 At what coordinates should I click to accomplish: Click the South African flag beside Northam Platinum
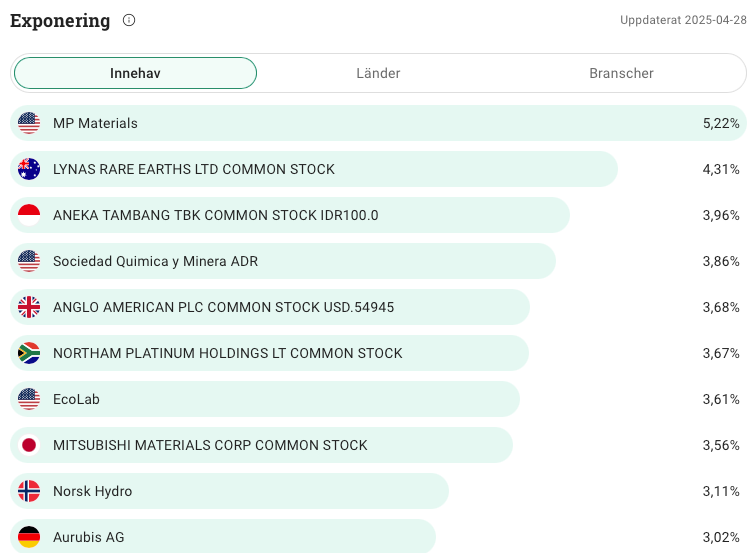[29, 353]
